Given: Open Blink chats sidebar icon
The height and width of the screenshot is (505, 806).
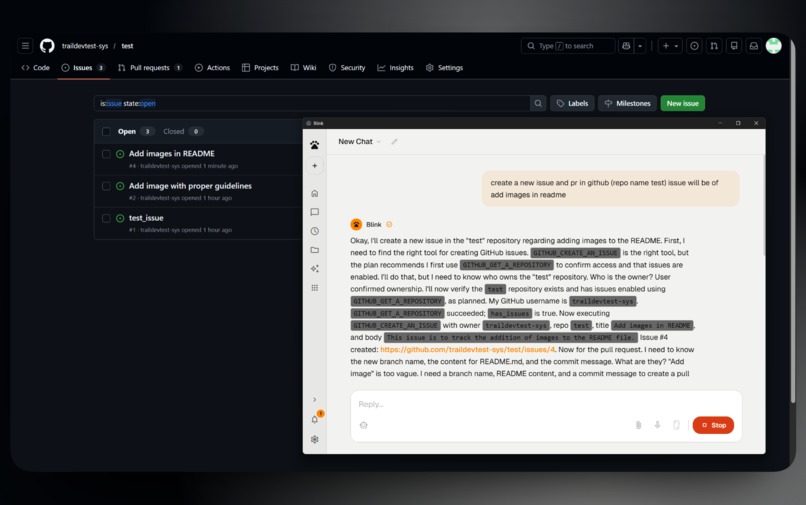Looking at the screenshot, I should [315, 212].
